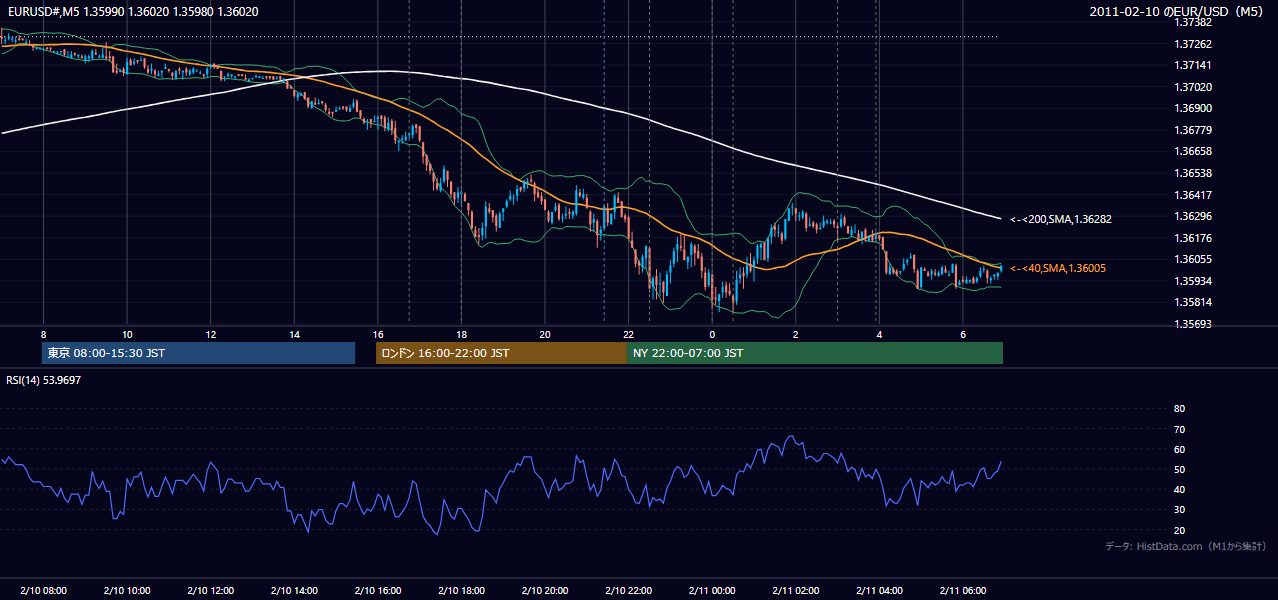Image resolution: width=1278 pixels, height=600 pixels.
Task: Select the 40 SMA label 1.36005
Action: click(1057, 268)
